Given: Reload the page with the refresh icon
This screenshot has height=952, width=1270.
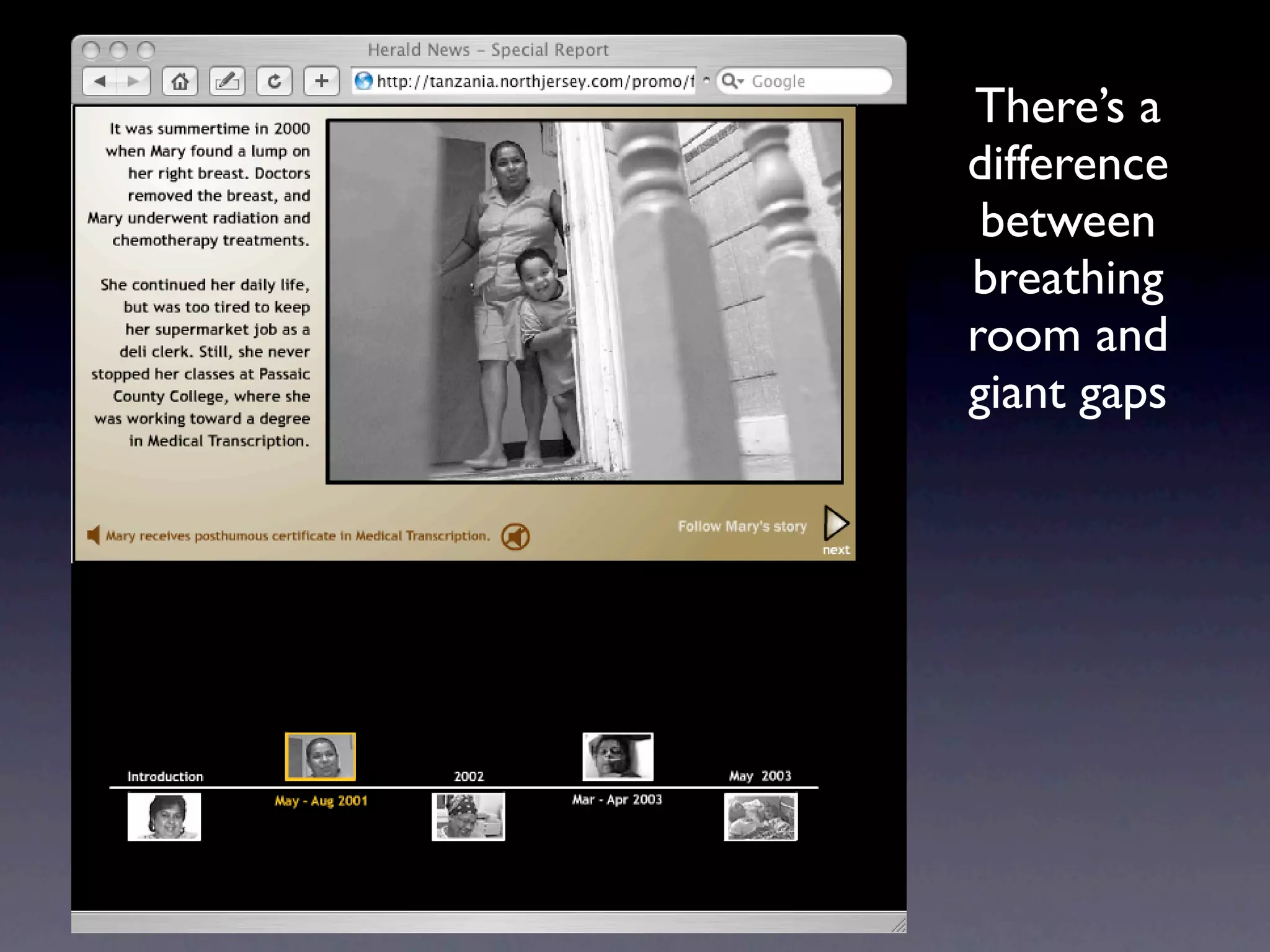Looking at the screenshot, I should coord(274,81).
